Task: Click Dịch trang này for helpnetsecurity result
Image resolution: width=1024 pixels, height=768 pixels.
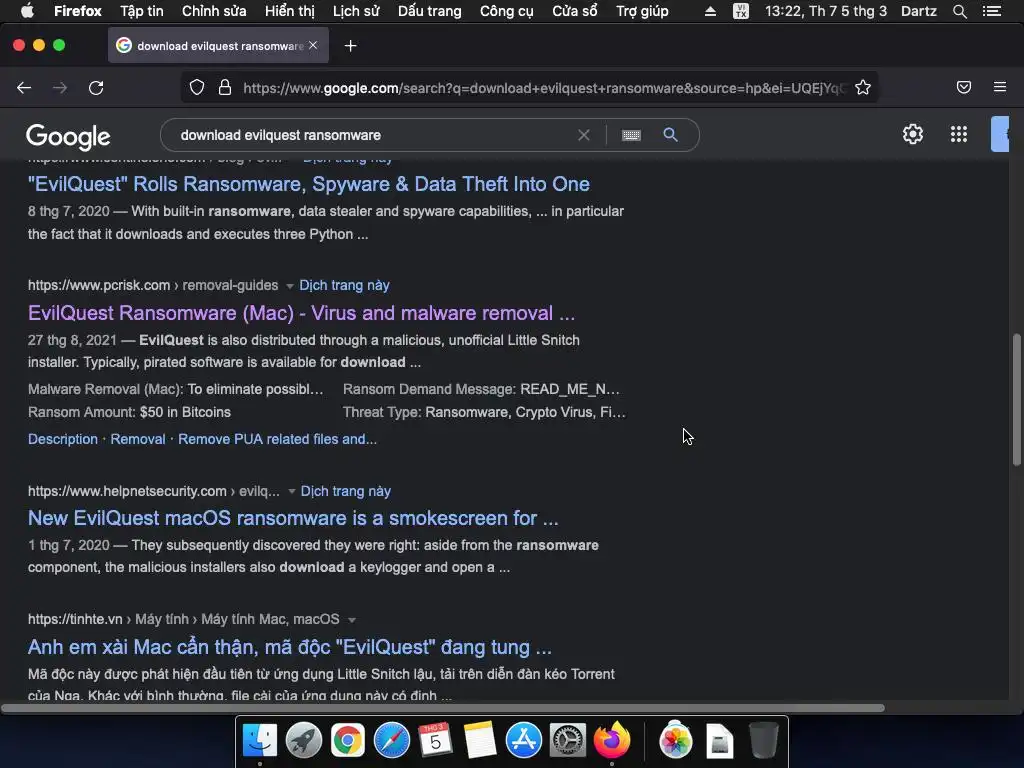Action: [345, 491]
